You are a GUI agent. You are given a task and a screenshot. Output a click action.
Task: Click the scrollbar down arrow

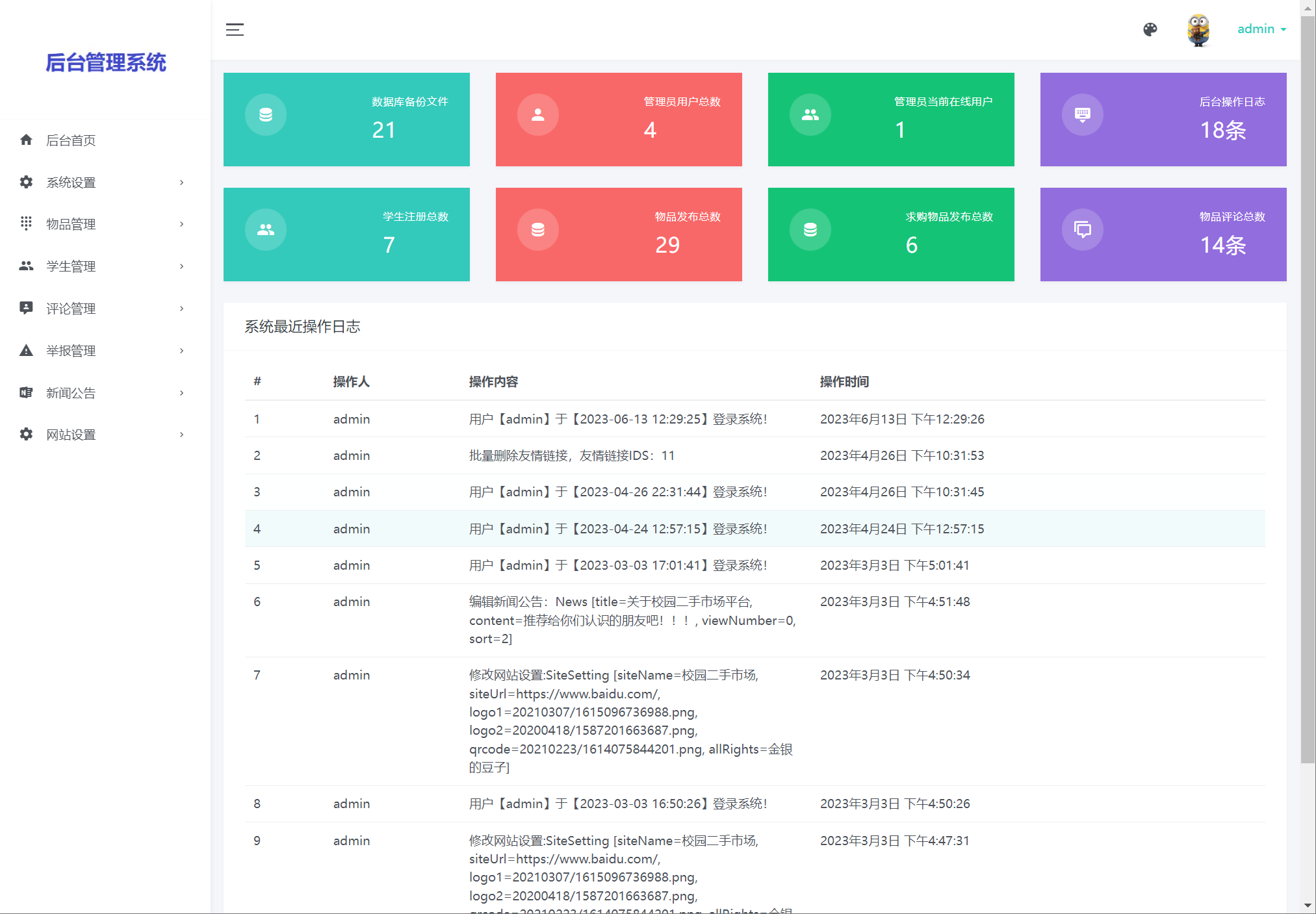(1308, 905)
